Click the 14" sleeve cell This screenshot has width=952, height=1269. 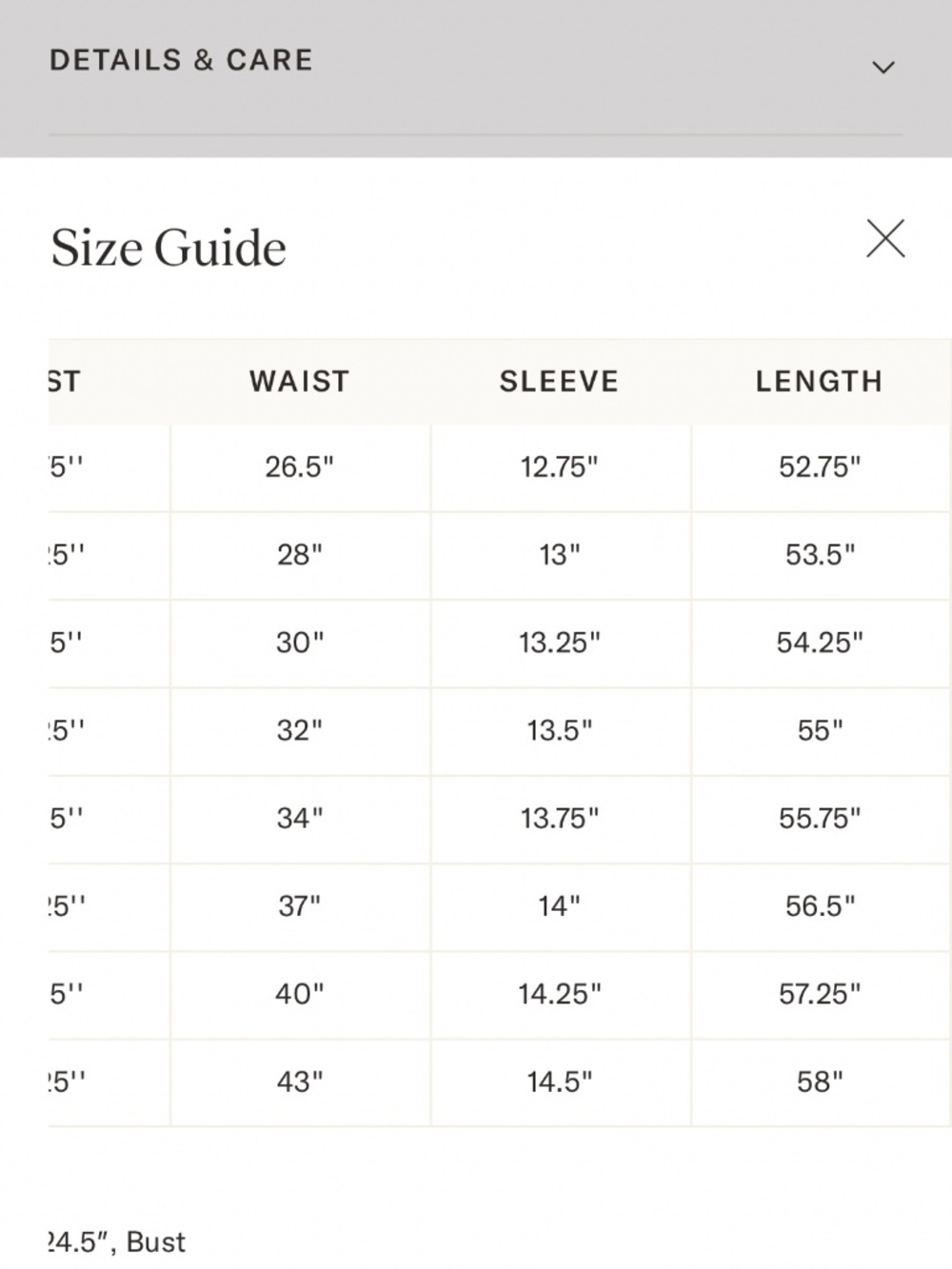pyautogui.click(x=560, y=905)
